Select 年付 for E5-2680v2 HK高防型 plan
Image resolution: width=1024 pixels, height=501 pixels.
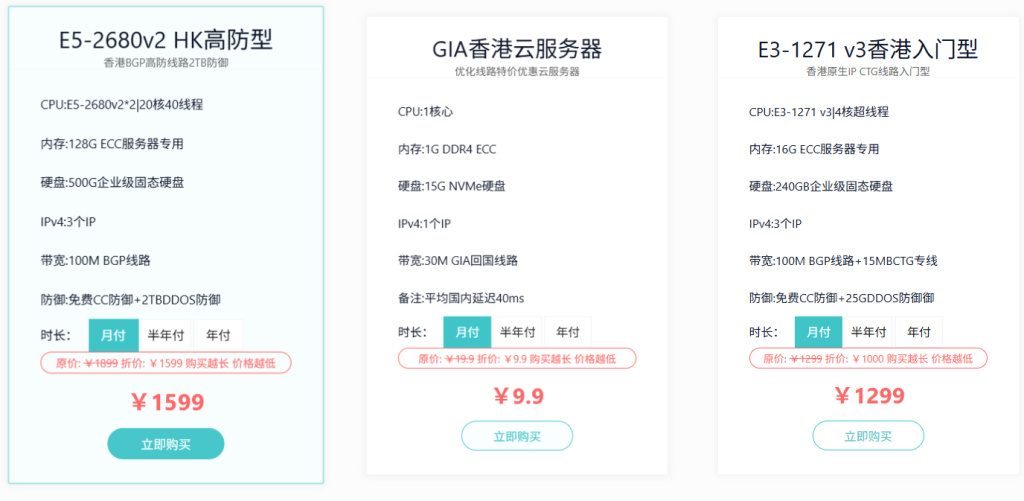(217, 334)
